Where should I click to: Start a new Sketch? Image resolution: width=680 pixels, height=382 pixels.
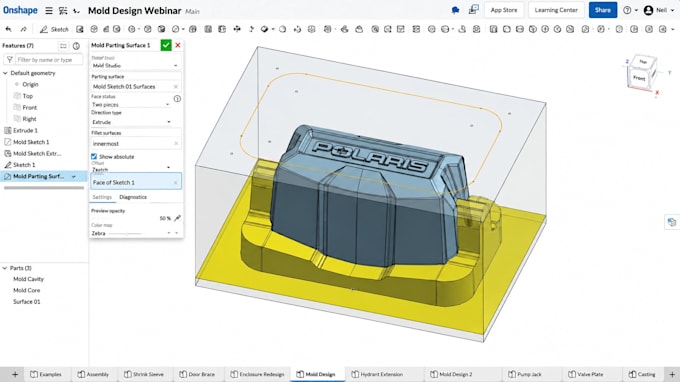tap(54, 29)
